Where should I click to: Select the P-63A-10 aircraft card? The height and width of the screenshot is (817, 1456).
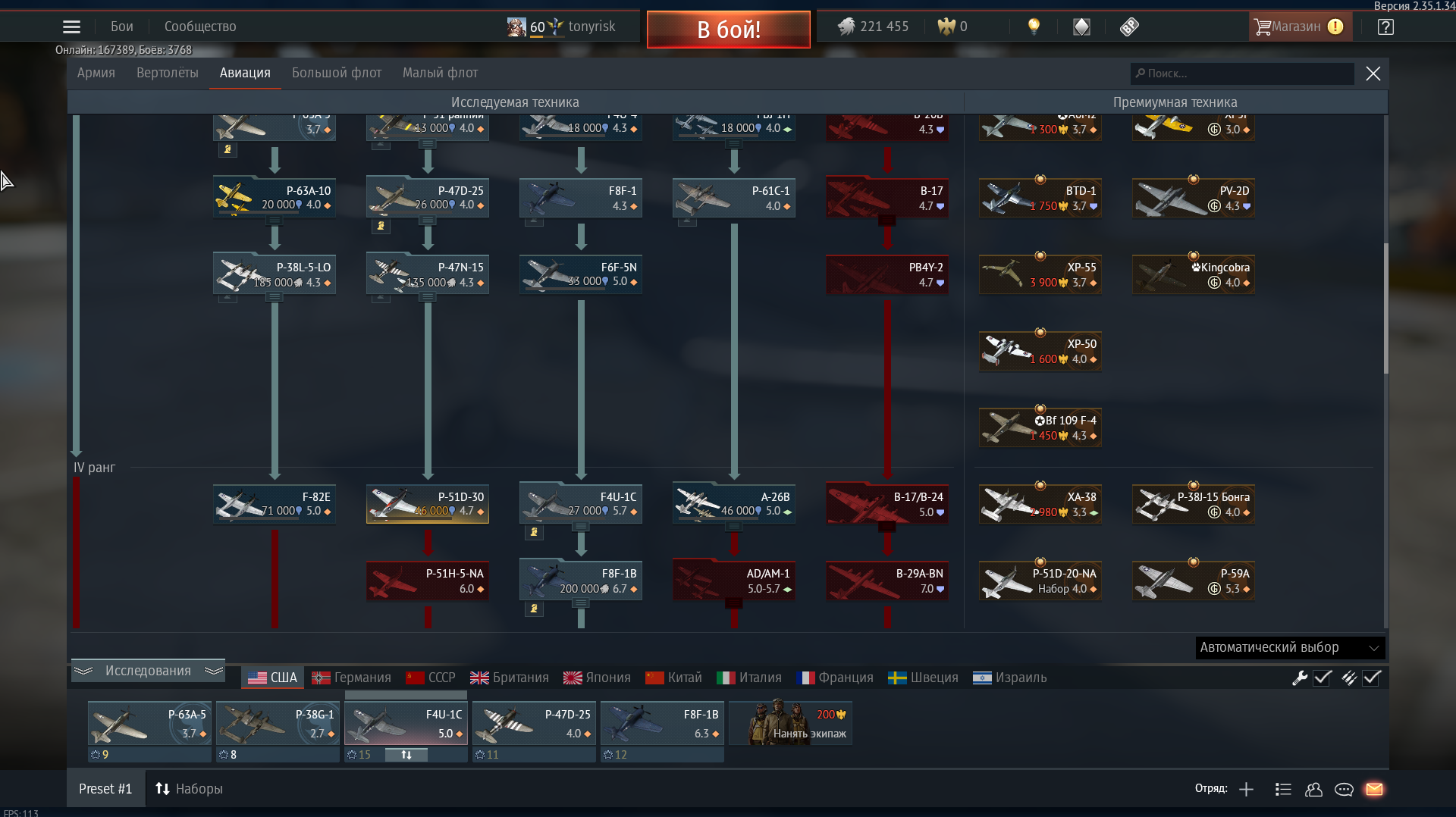[x=275, y=198]
